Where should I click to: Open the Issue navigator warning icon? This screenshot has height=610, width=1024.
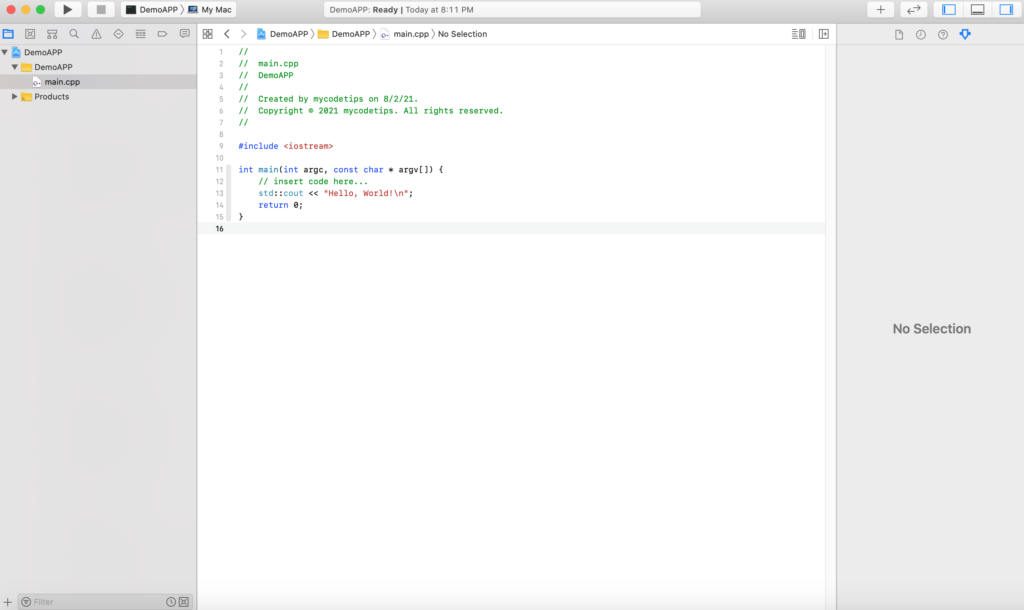click(96, 34)
